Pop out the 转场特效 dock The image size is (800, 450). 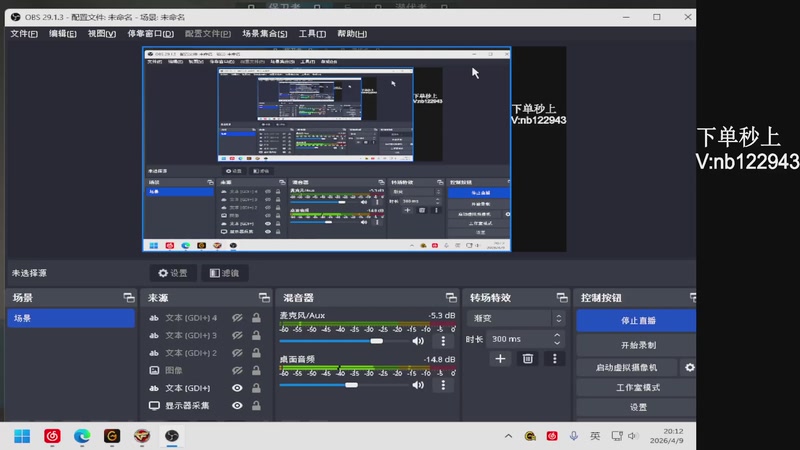[x=562, y=297]
